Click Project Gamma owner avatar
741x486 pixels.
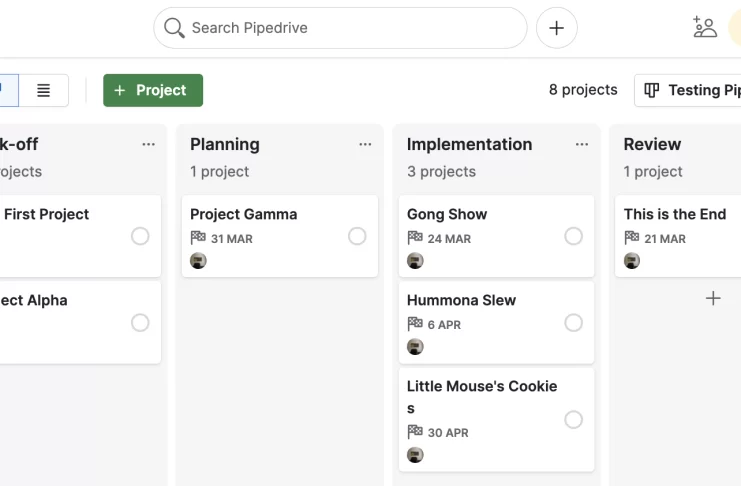(198, 260)
